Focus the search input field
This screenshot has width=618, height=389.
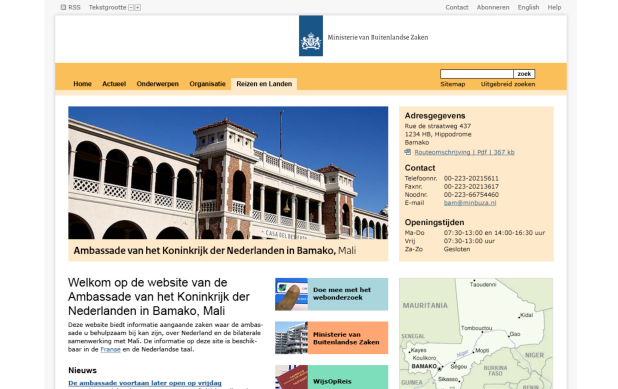coord(477,74)
